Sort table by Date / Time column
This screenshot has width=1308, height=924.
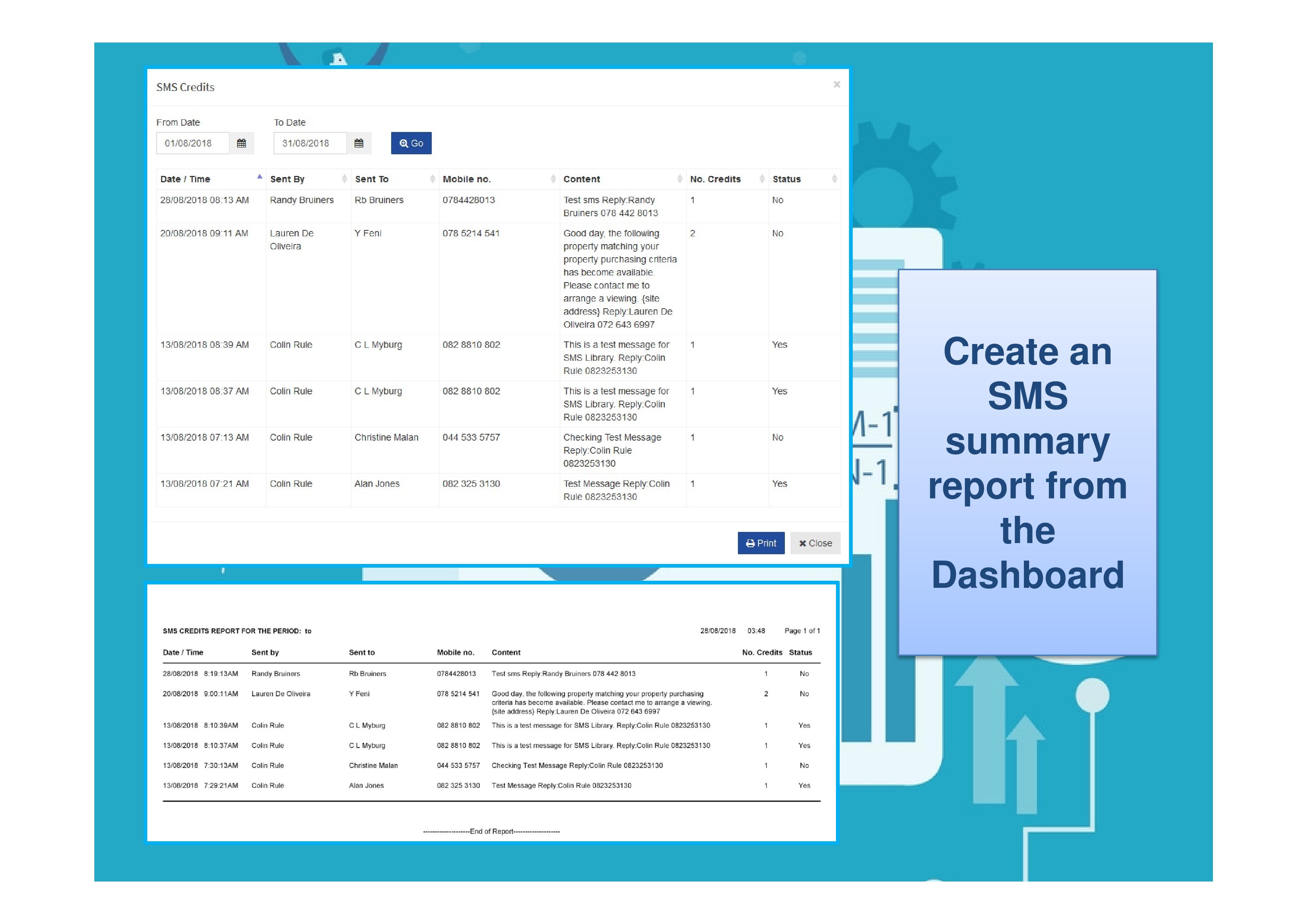(185, 179)
